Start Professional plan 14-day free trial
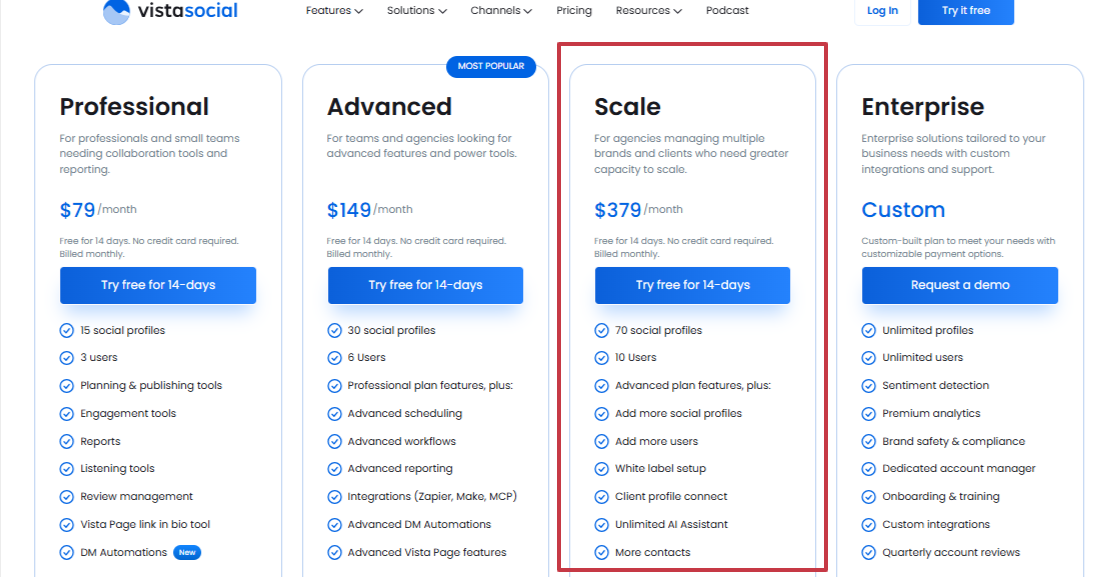This screenshot has height=577, width=1109. click(x=158, y=285)
